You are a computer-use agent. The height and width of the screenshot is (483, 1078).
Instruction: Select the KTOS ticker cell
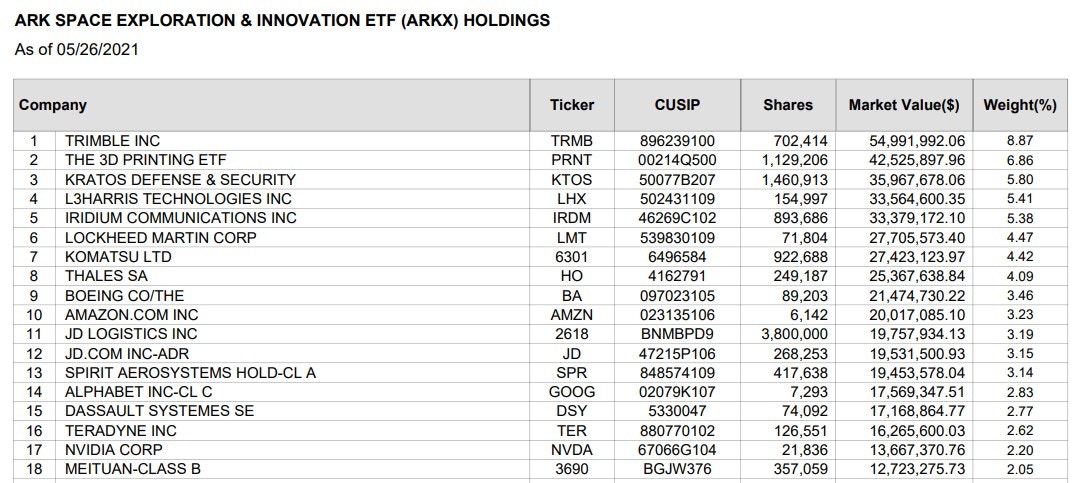pos(572,180)
